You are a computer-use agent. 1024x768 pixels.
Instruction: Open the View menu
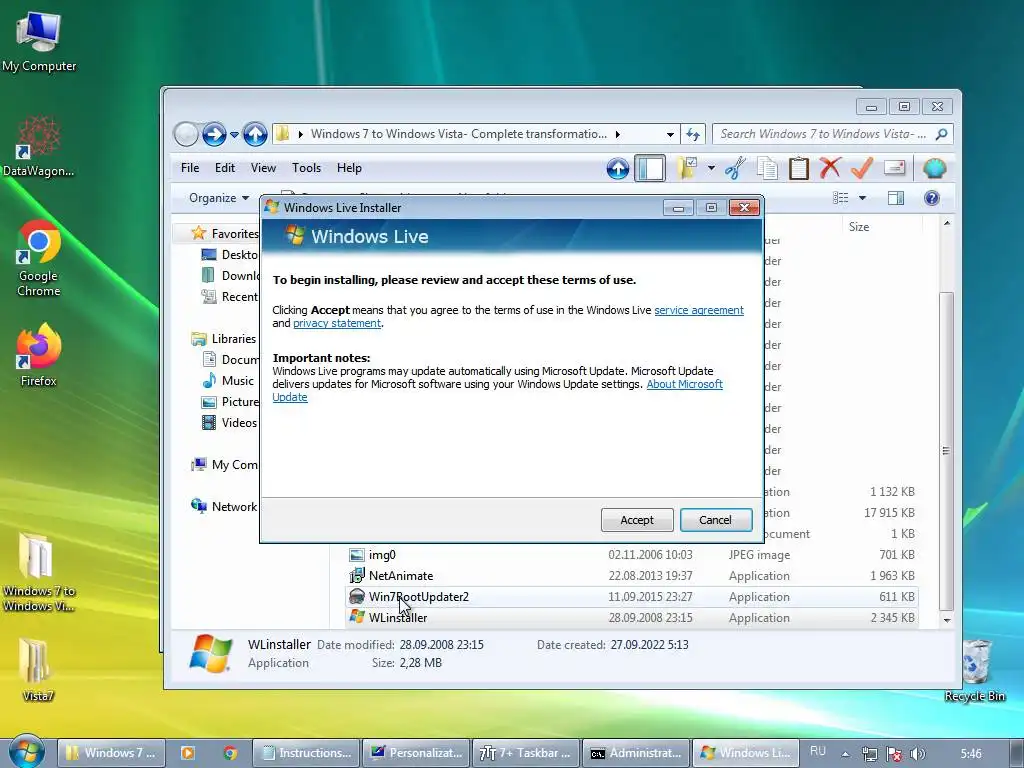coord(263,168)
